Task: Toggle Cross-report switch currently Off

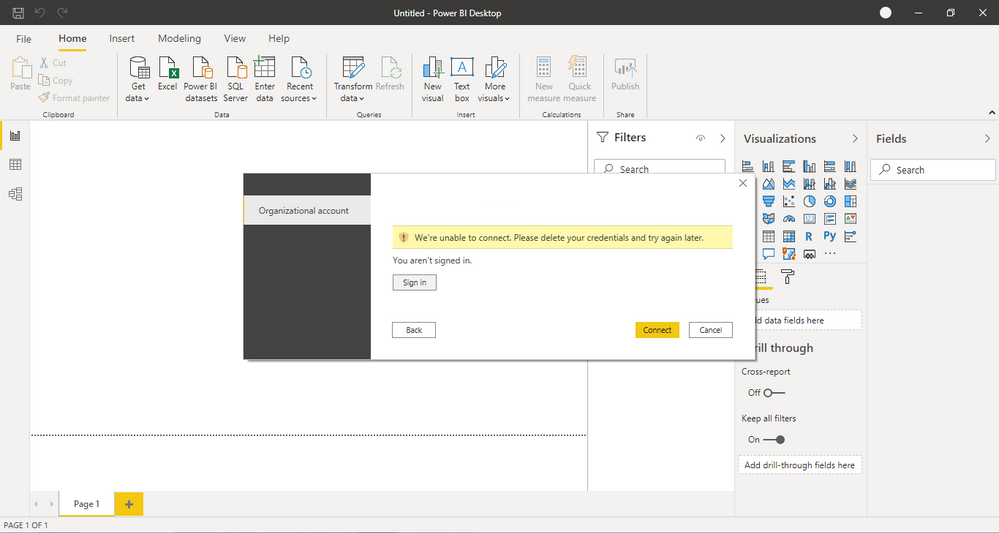Action: coord(774,393)
